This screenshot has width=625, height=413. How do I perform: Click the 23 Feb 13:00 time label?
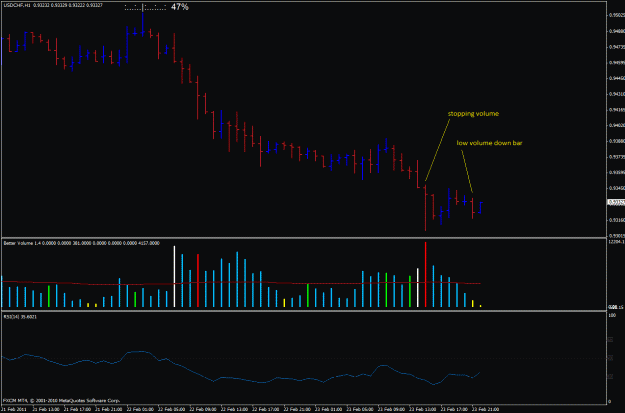(x=423, y=409)
